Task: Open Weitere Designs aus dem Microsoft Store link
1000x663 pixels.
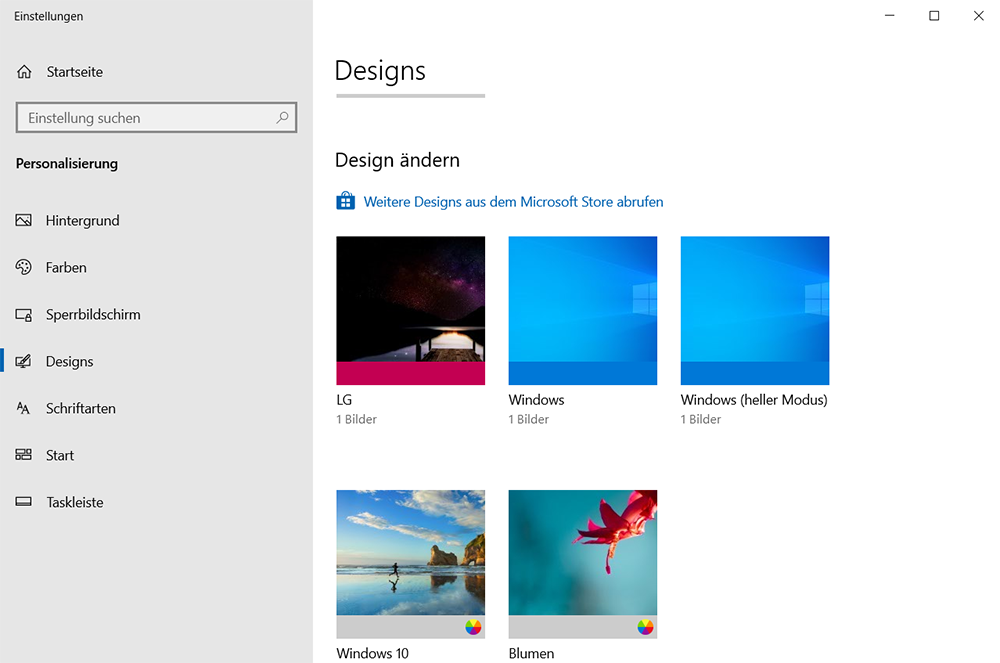Action: [513, 202]
